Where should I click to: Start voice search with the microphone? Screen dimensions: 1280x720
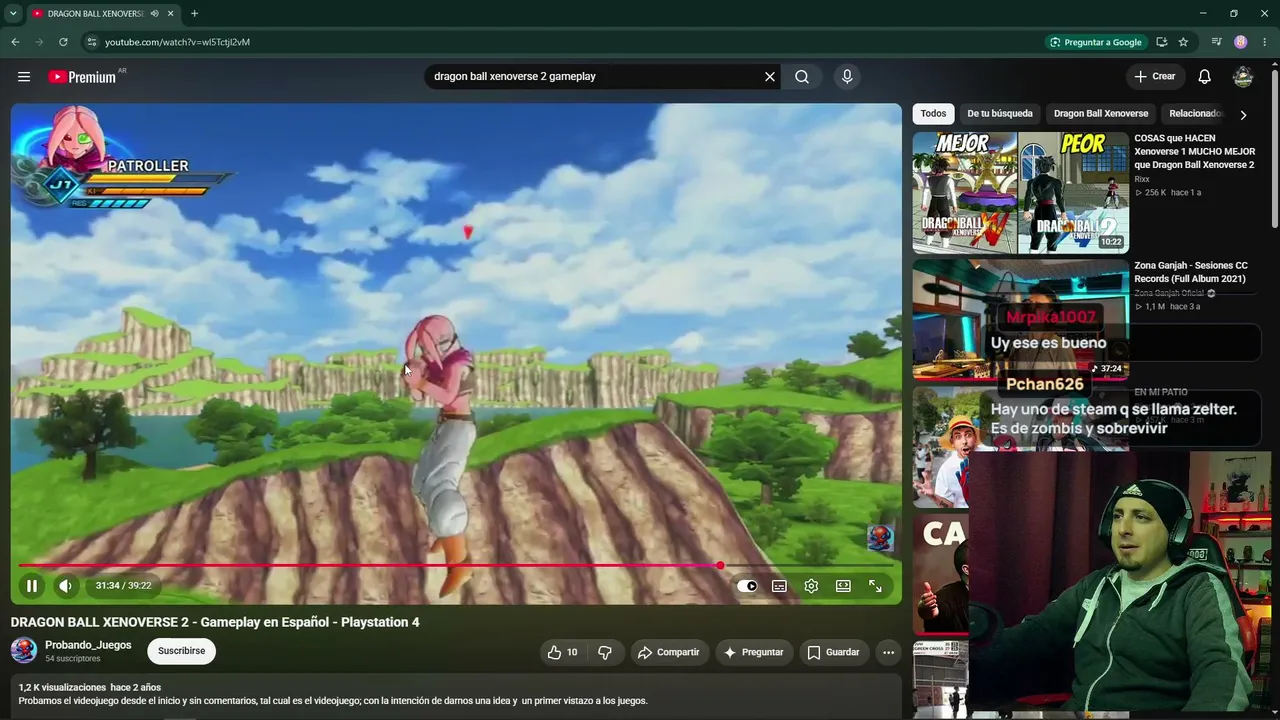tap(847, 77)
